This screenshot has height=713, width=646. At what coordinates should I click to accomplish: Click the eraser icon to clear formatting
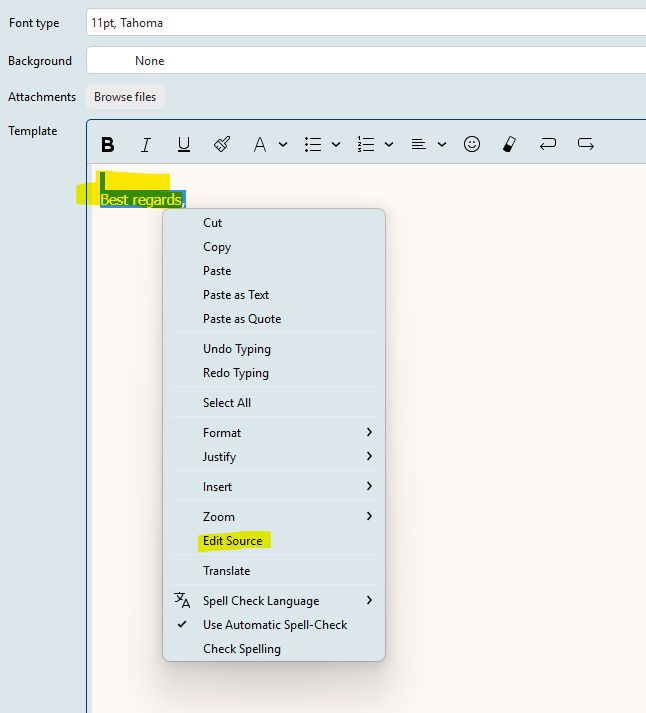[508, 145]
